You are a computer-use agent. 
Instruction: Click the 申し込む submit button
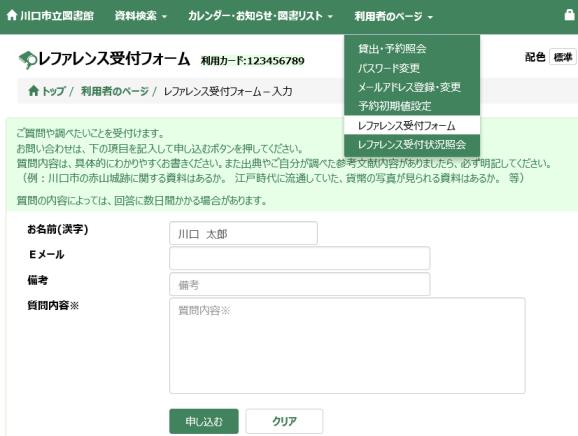[204, 421]
